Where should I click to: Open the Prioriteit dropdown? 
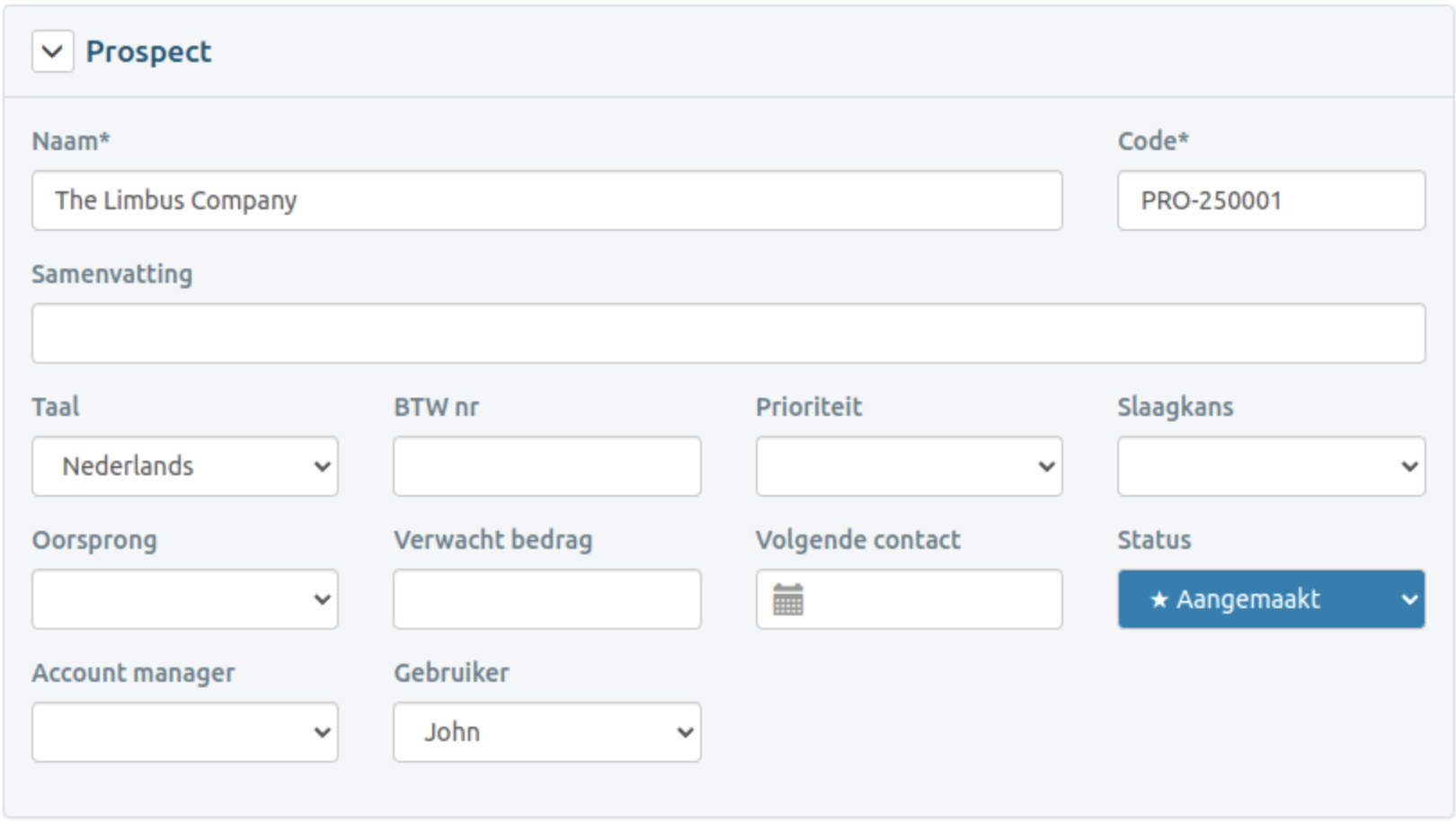[x=909, y=466]
